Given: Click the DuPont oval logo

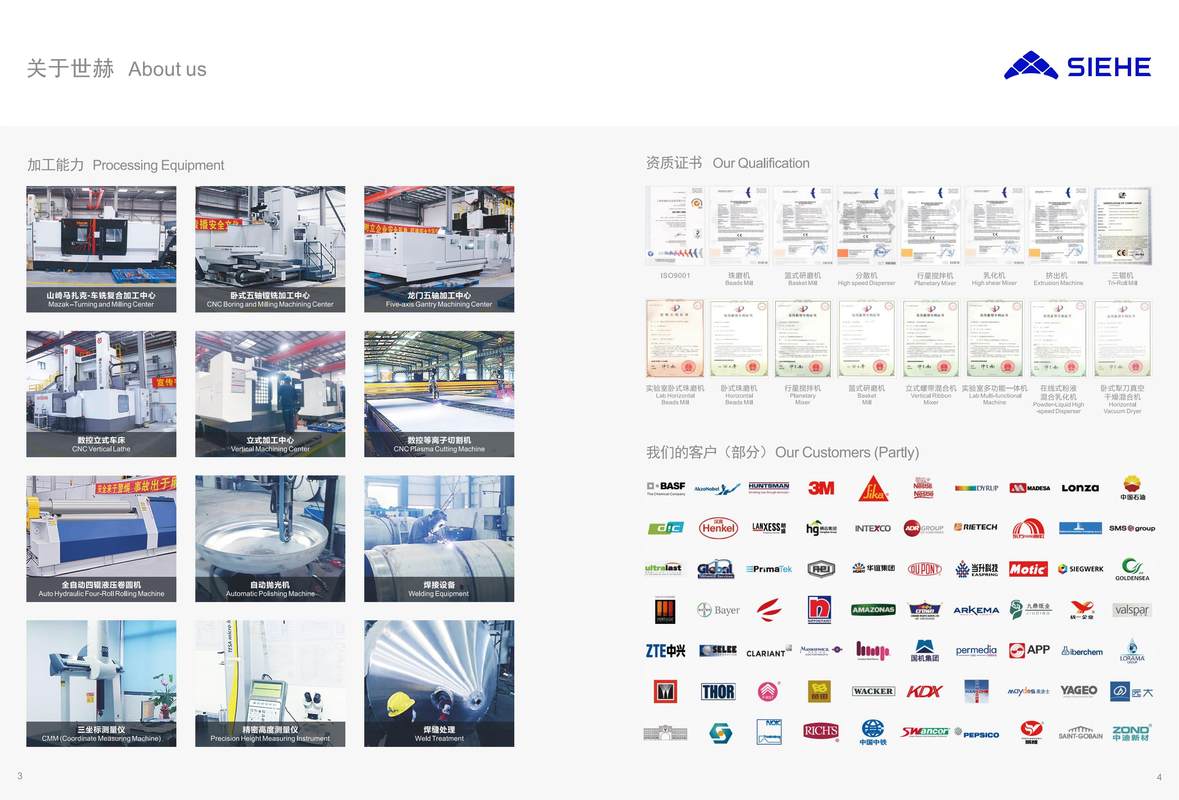Looking at the screenshot, I should point(924,569).
